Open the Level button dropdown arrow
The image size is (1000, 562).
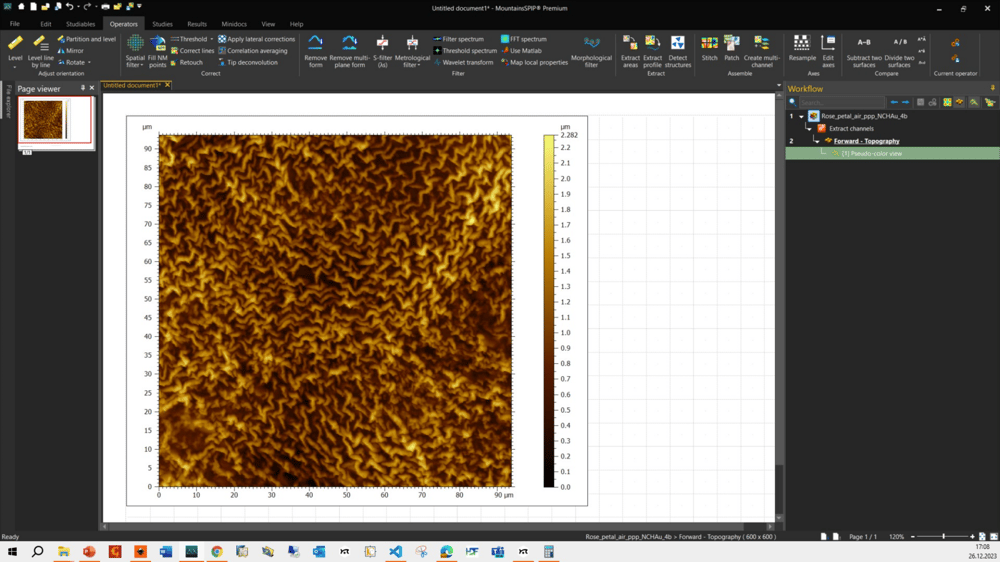tap(15, 66)
